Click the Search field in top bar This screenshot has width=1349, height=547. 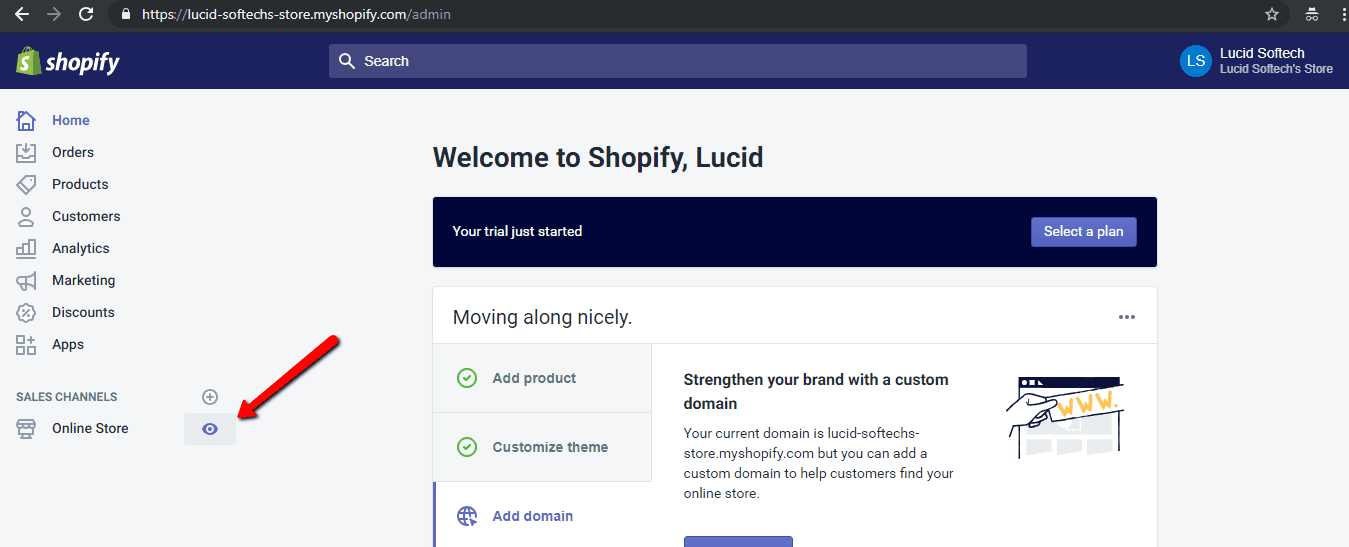[x=678, y=61]
